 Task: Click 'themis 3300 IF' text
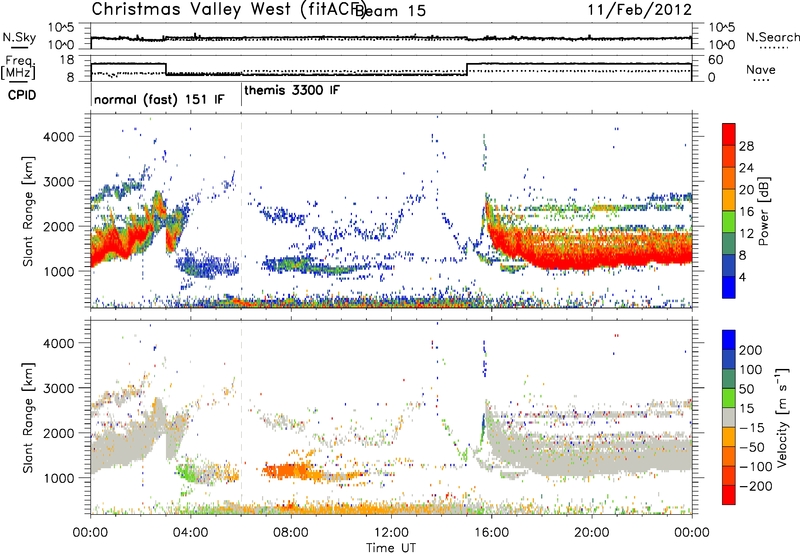click(x=292, y=91)
